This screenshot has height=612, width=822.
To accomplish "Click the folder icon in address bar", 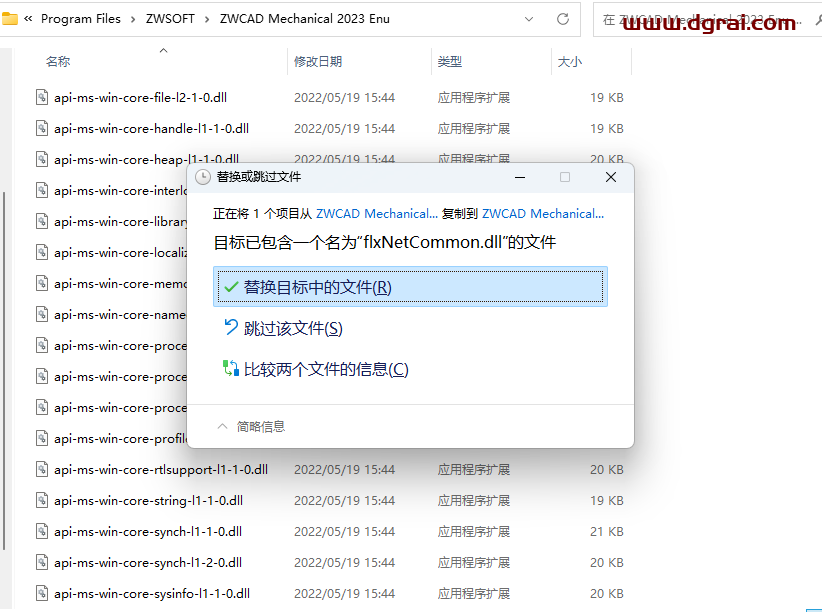I will (x=9, y=18).
